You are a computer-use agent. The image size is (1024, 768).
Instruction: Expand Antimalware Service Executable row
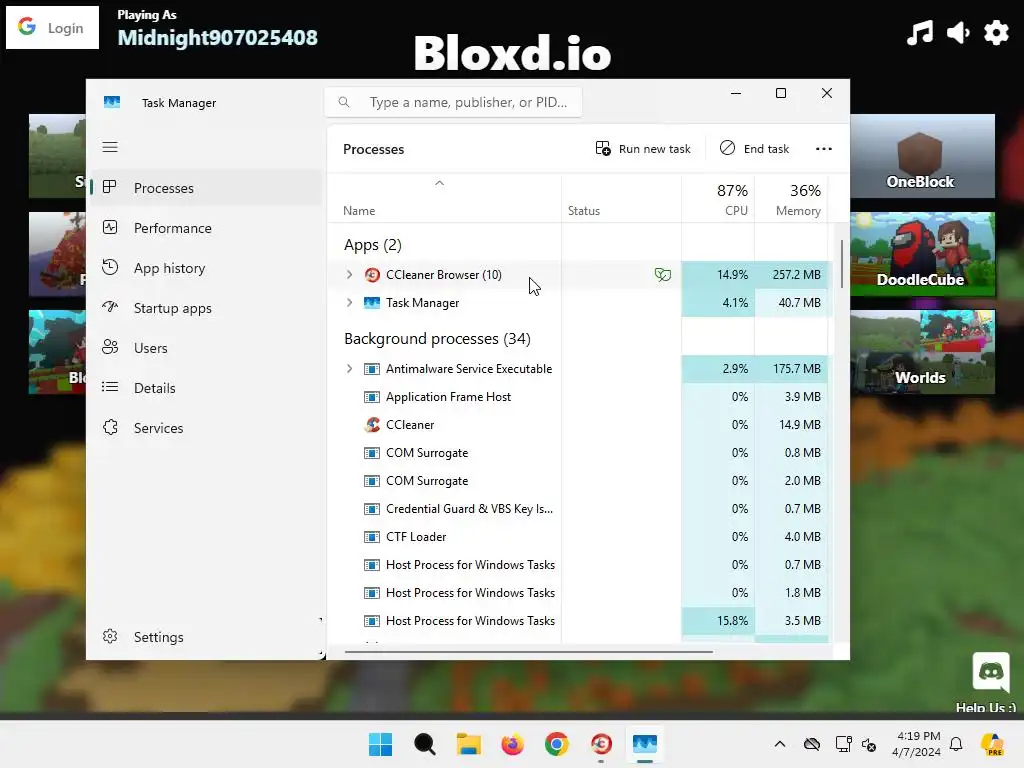pyautogui.click(x=349, y=369)
